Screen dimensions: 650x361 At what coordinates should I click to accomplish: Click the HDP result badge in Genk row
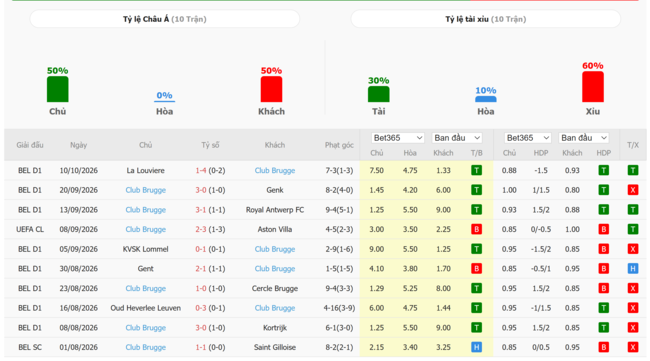pyautogui.click(x=604, y=190)
